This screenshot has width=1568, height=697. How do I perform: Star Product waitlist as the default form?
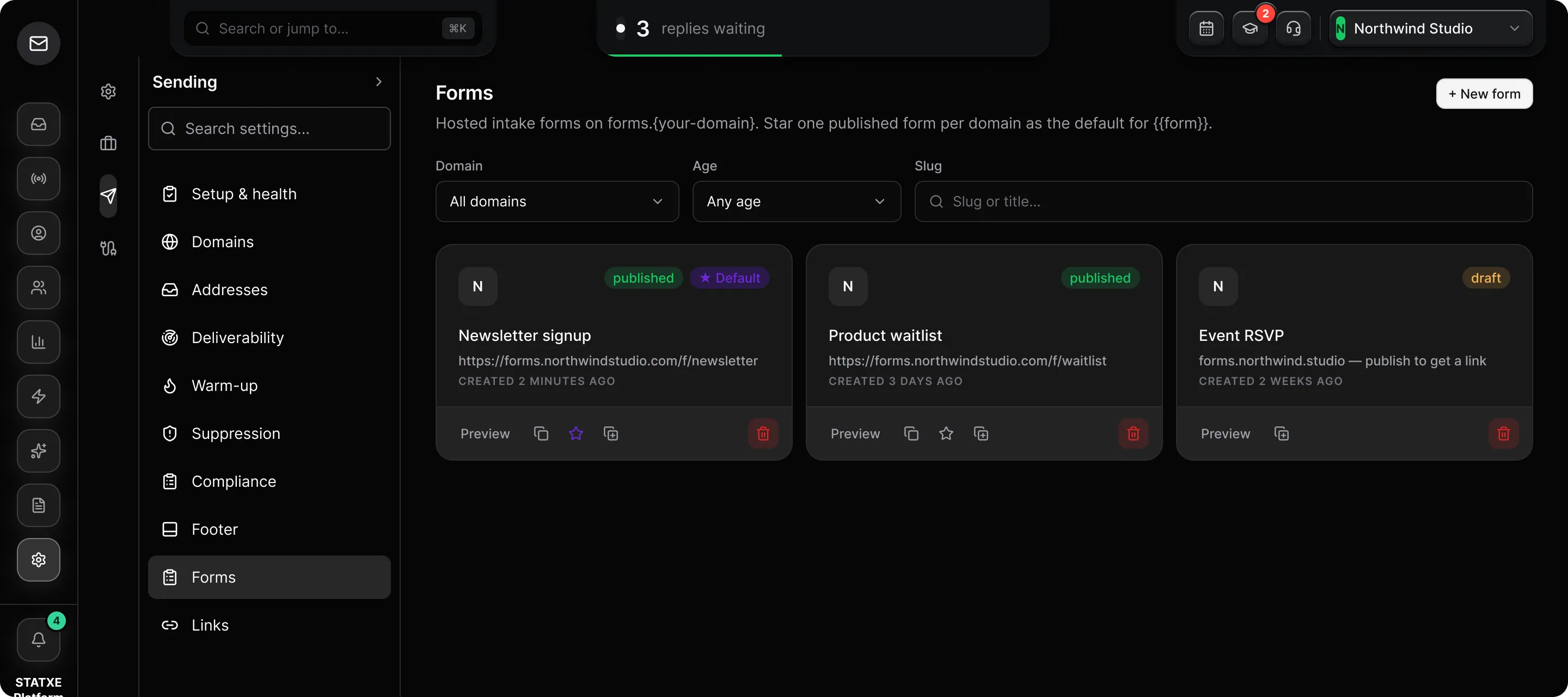[946, 433]
